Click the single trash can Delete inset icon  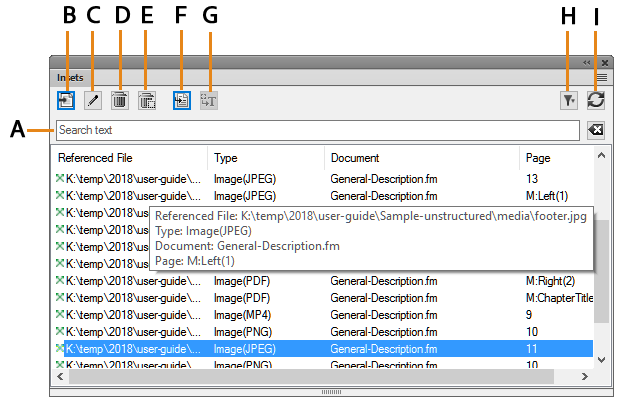(x=119, y=100)
